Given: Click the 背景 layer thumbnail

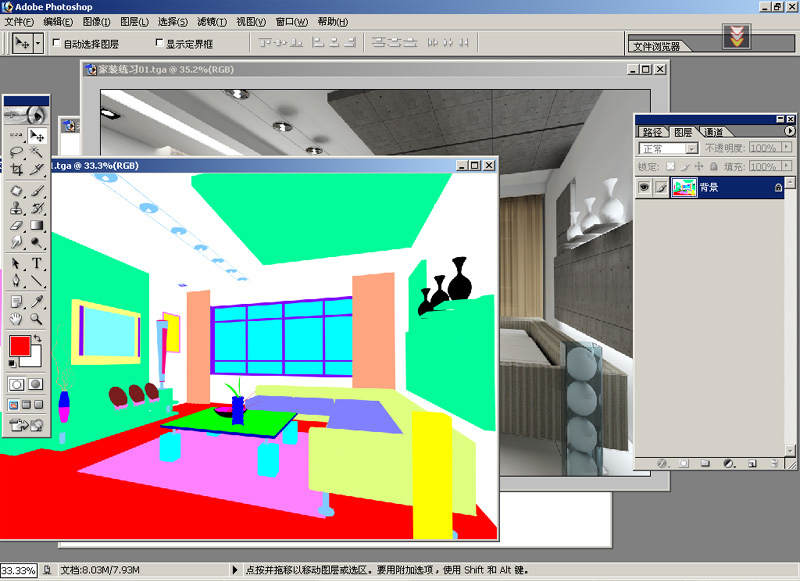Looking at the screenshot, I should coord(684,187).
